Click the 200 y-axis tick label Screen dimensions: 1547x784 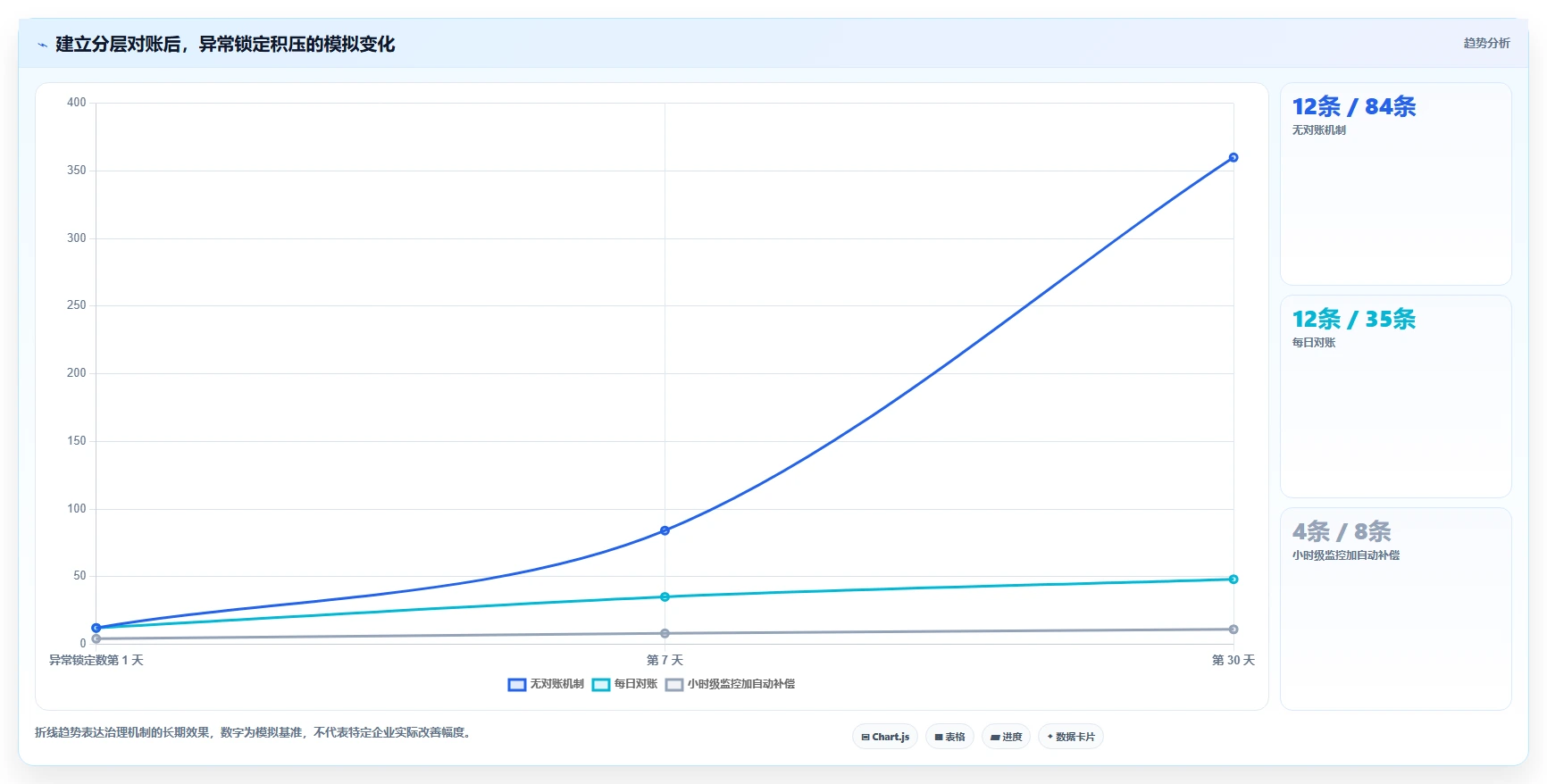click(x=77, y=373)
